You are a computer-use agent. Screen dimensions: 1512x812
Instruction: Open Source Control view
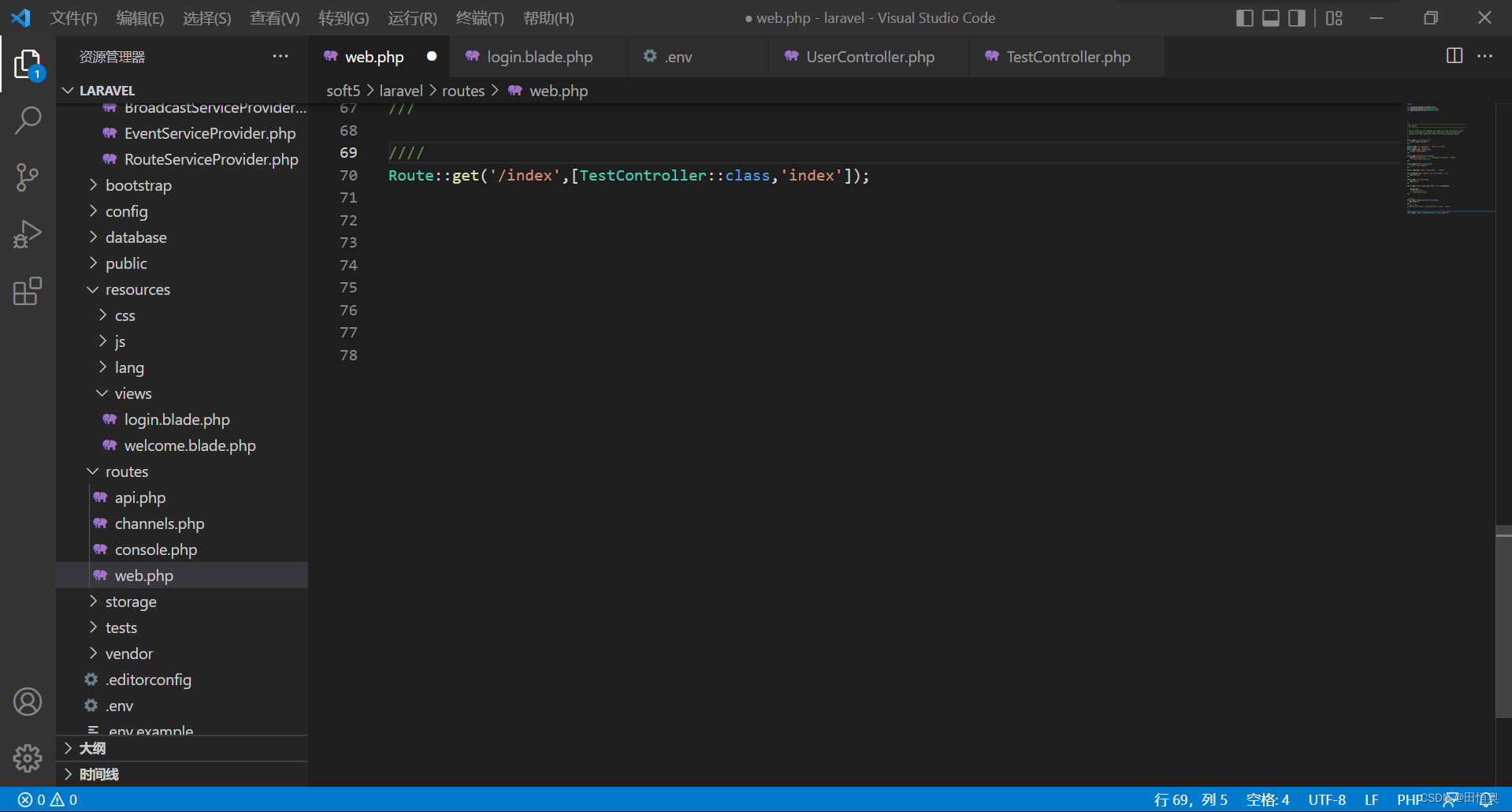click(28, 177)
